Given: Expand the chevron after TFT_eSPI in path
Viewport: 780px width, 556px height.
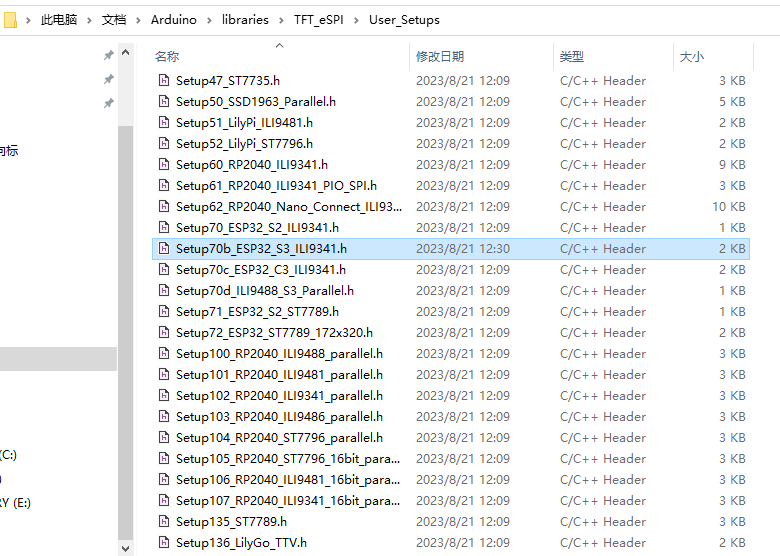Looking at the screenshot, I should [356, 20].
